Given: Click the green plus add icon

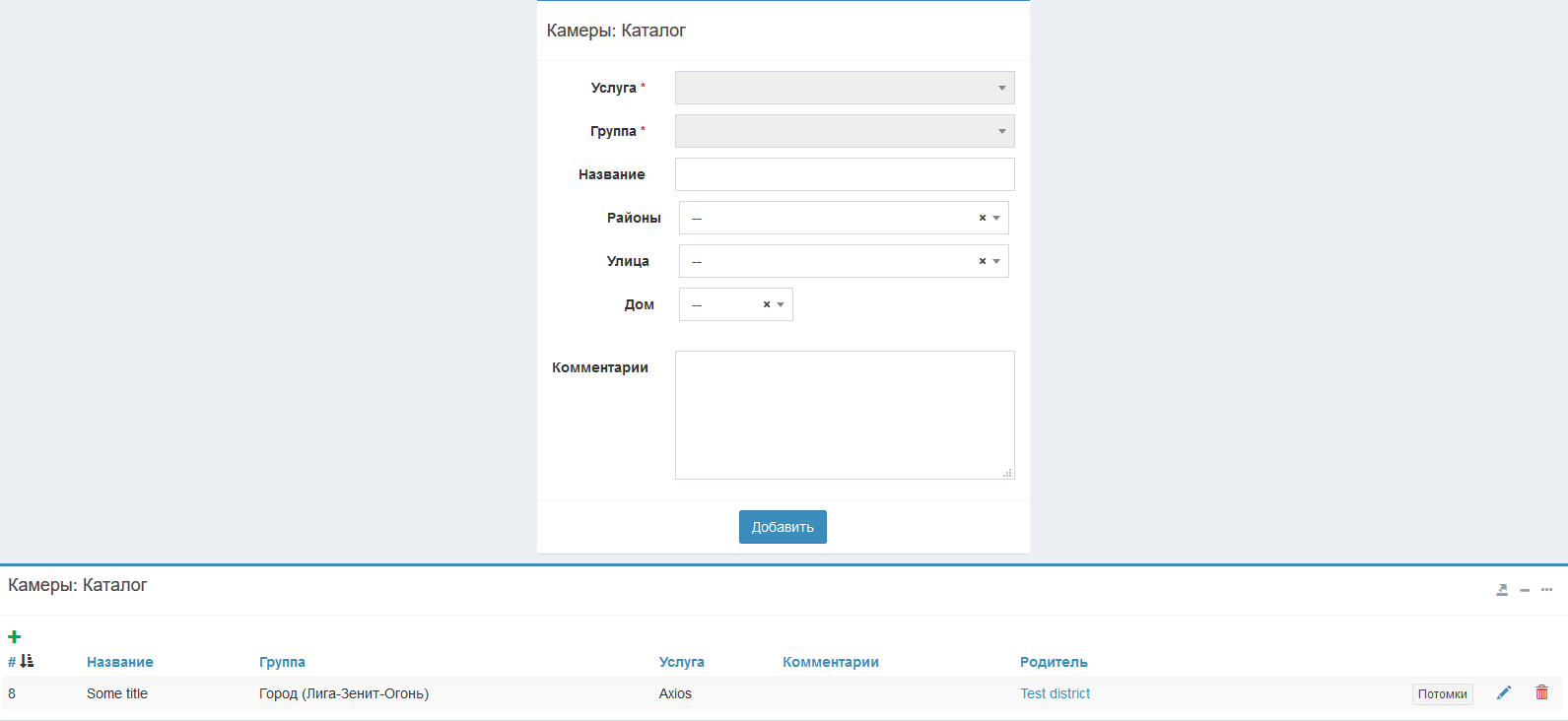Looking at the screenshot, I should tap(14, 637).
